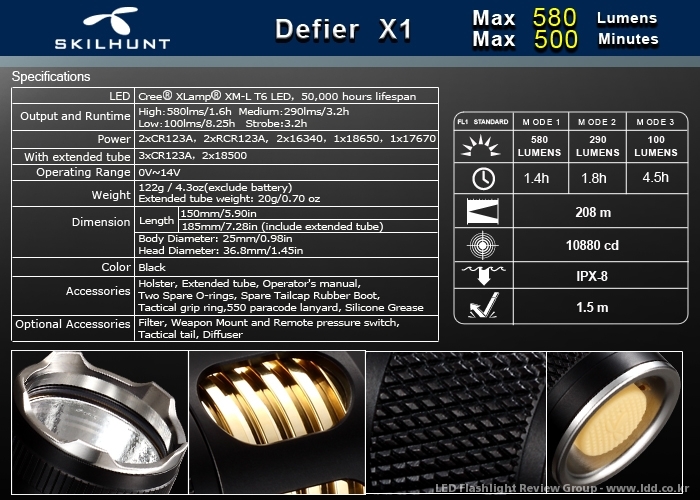
Task: Click the Accessories row label
Action: pyautogui.click(x=98, y=291)
